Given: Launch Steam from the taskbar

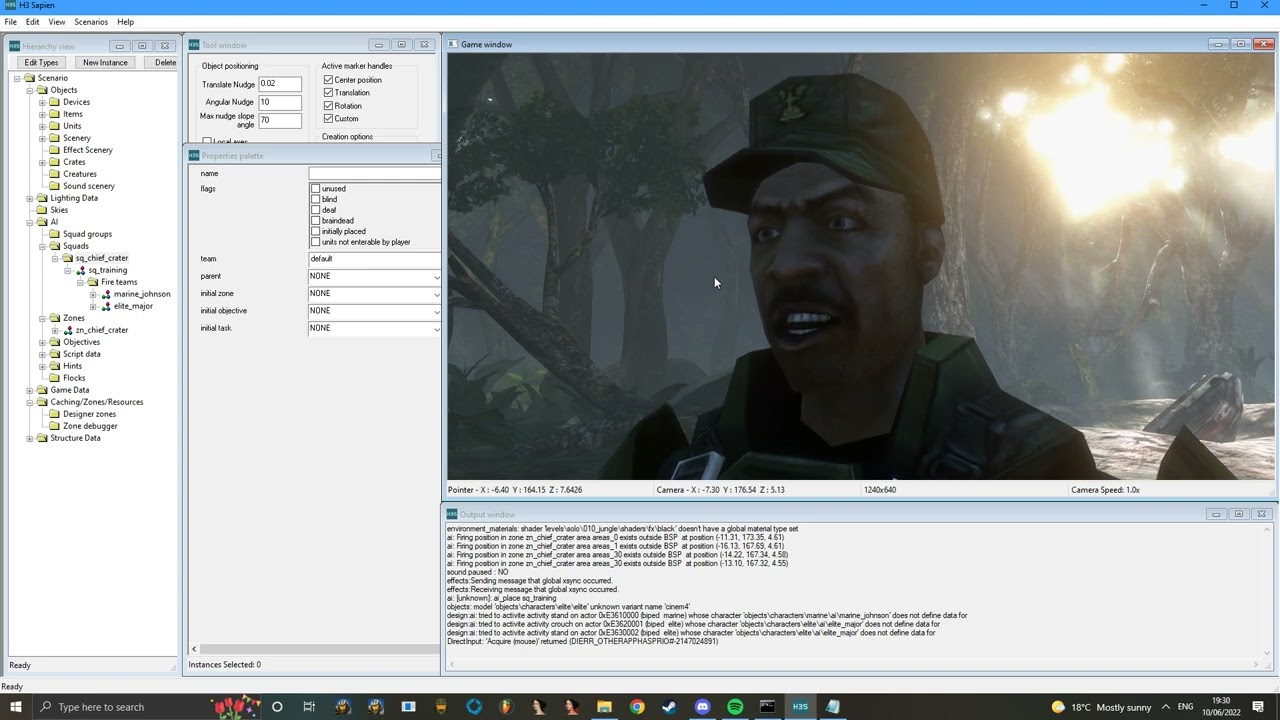Looking at the screenshot, I should coord(669,707).
